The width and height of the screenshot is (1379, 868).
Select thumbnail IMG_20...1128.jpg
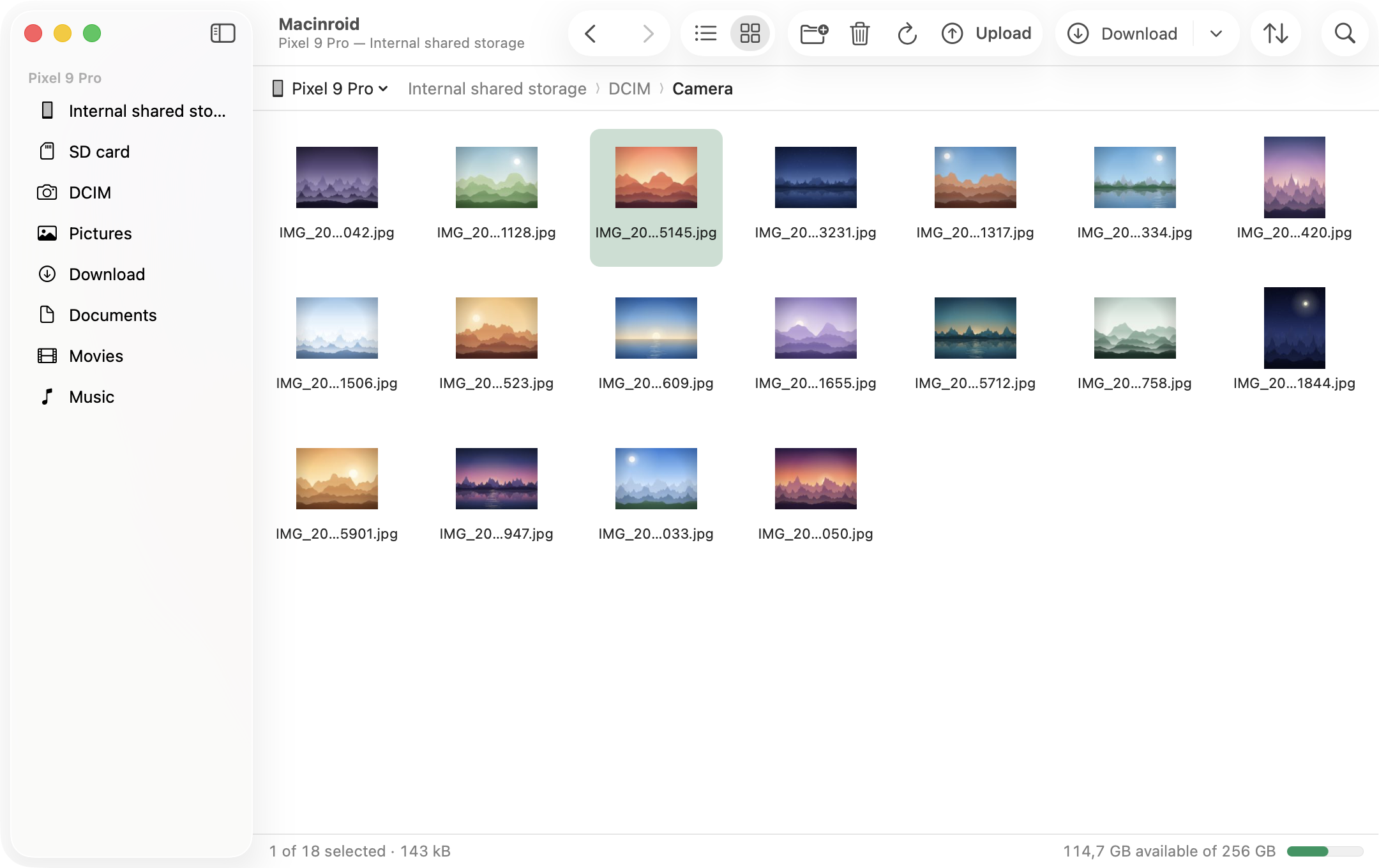tap(497, 177)
